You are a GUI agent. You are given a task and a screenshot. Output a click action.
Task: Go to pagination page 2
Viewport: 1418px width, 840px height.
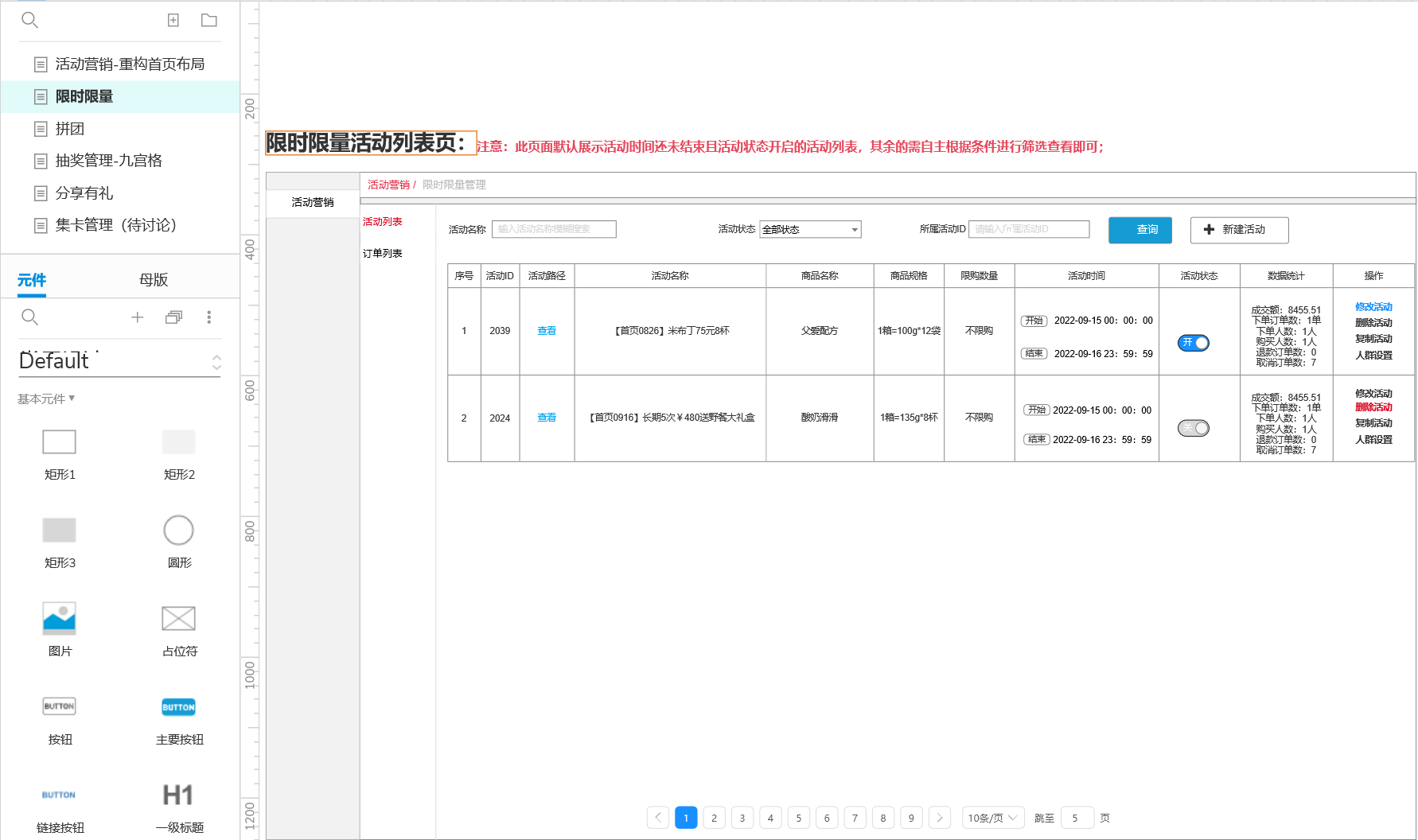tap(715, 818)
